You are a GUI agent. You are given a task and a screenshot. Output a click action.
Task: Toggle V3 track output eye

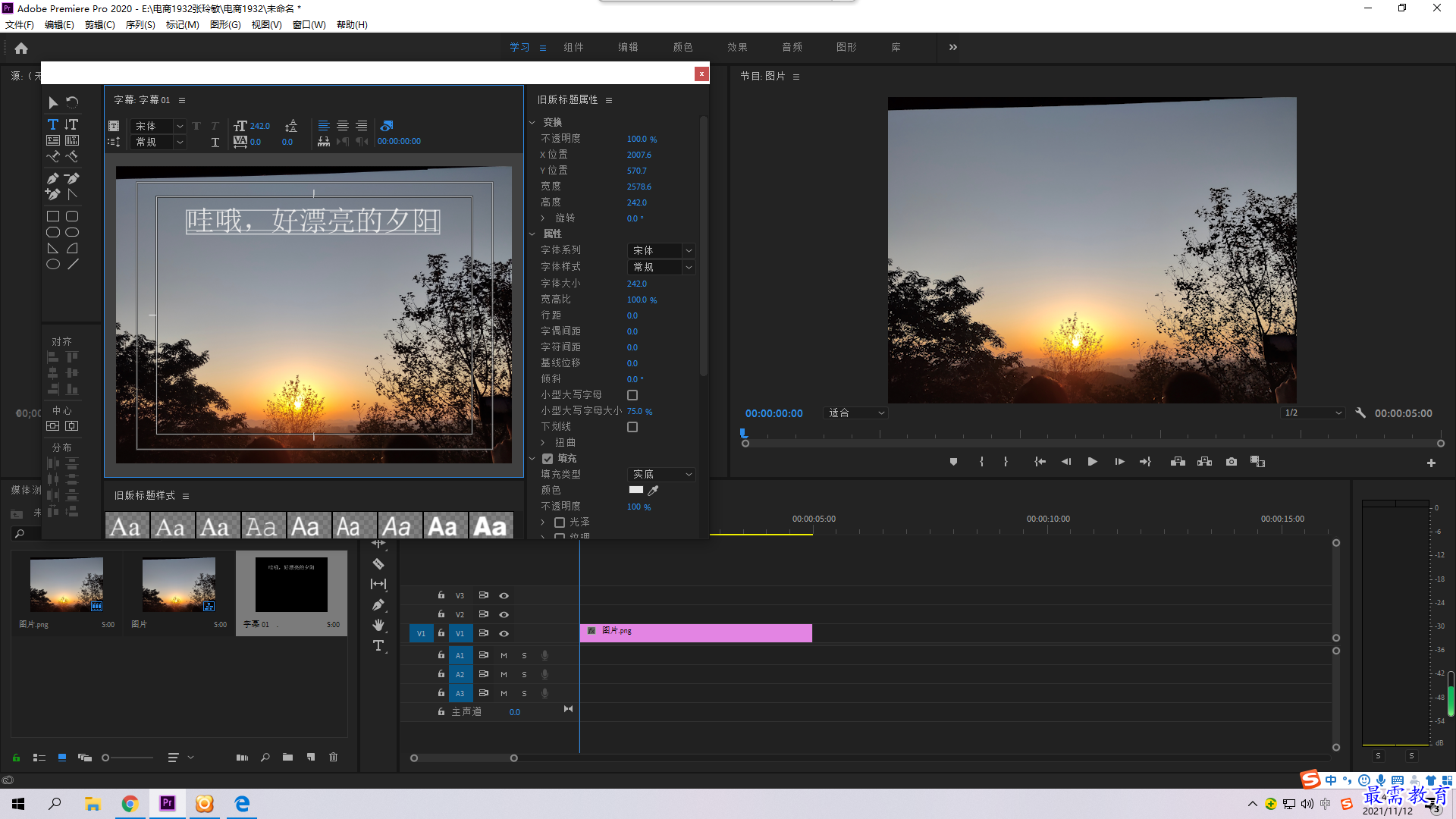tap(504, 596)
